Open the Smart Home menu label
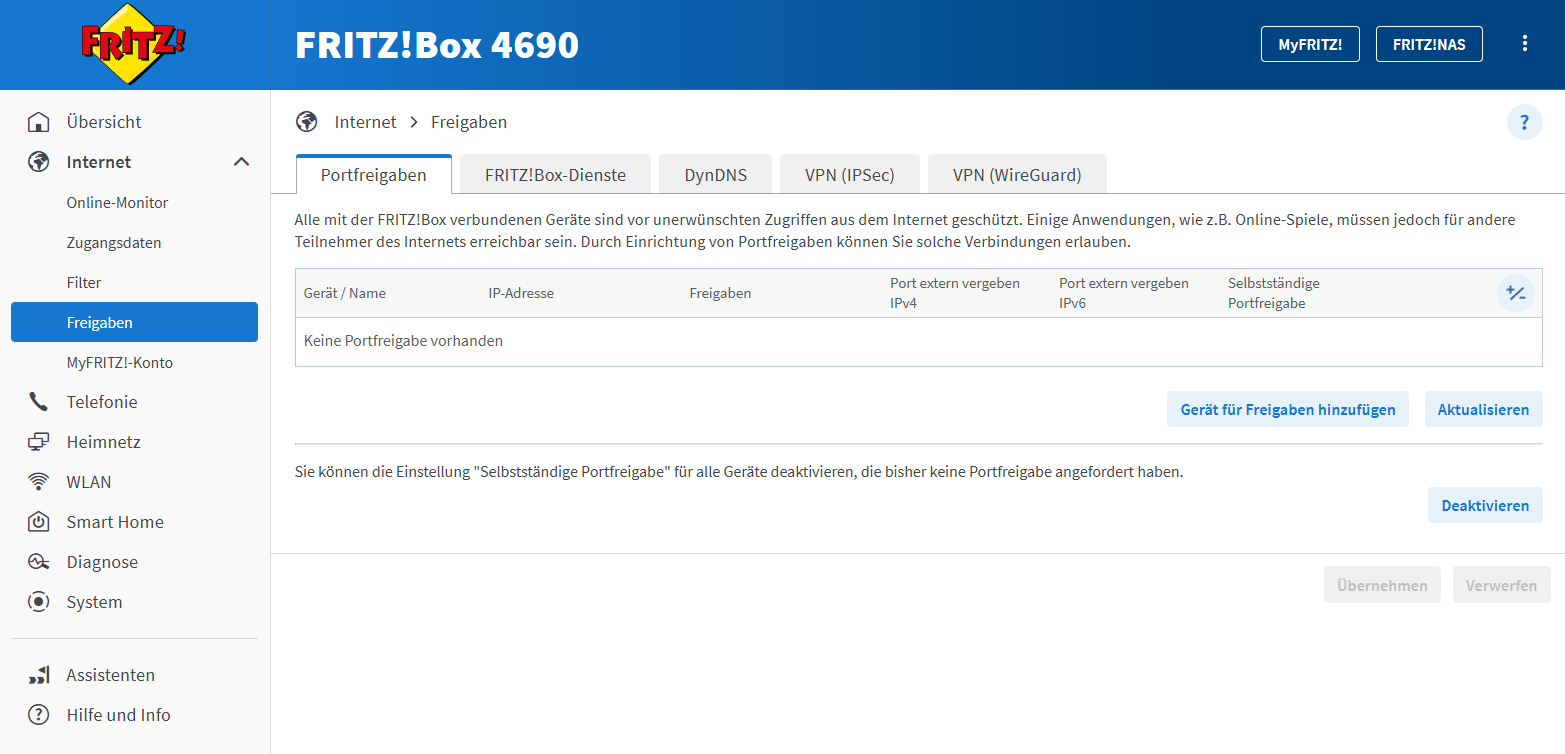Screen dimensions: 1565x754 point(115,522)
